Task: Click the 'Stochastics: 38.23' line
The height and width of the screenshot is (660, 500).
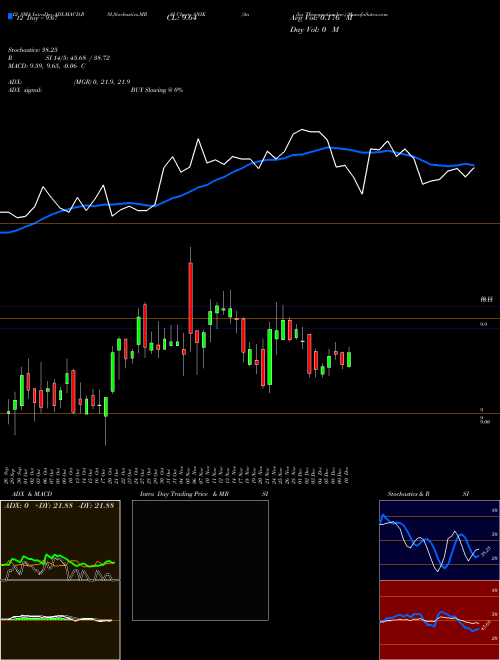Action: coord(32,50)
